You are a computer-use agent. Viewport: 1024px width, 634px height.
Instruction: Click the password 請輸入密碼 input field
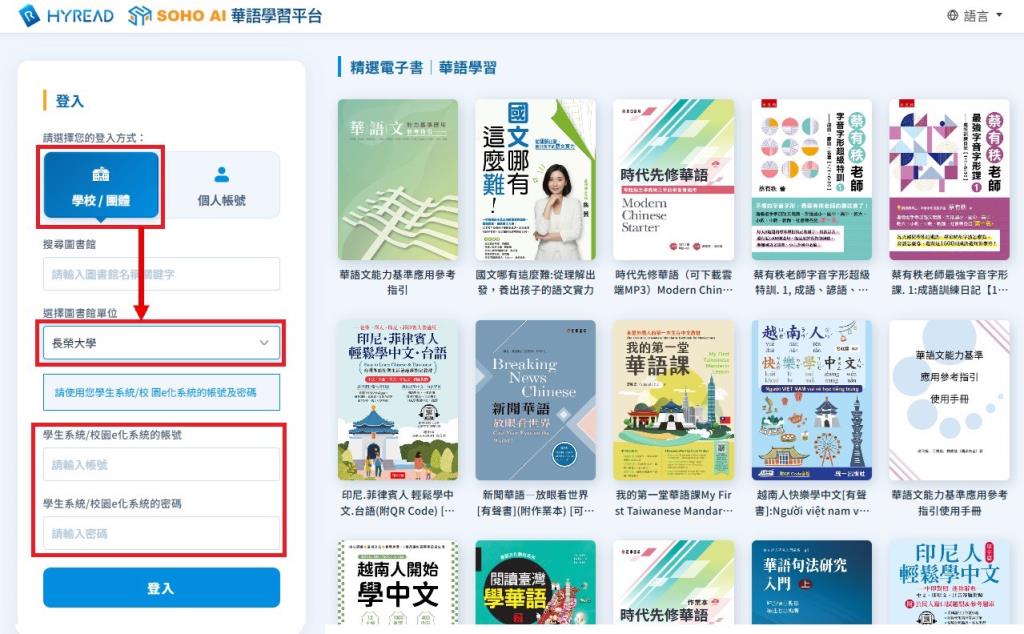161,533
